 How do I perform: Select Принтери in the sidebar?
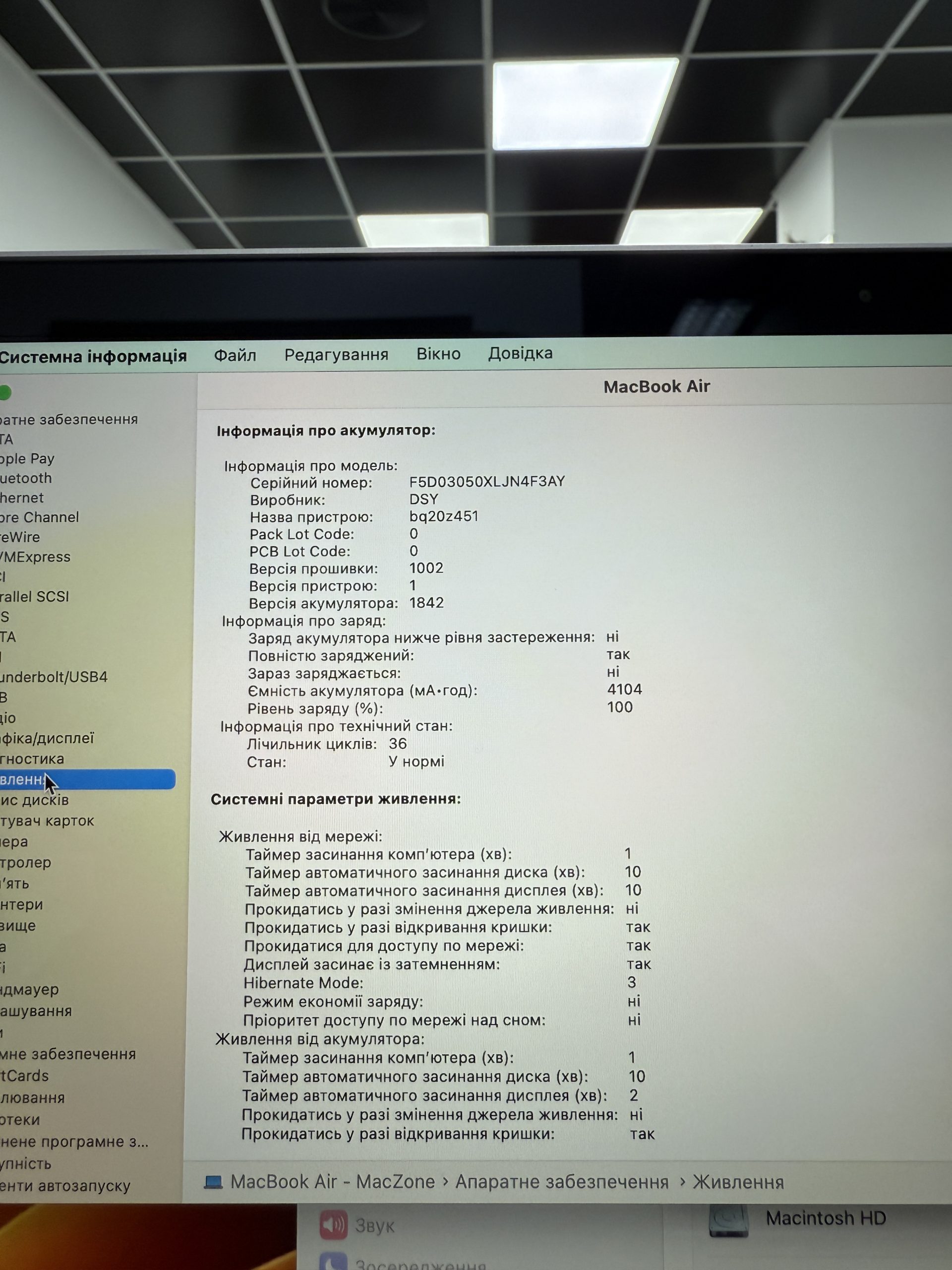pyautogui.click(x=22, y=905)
